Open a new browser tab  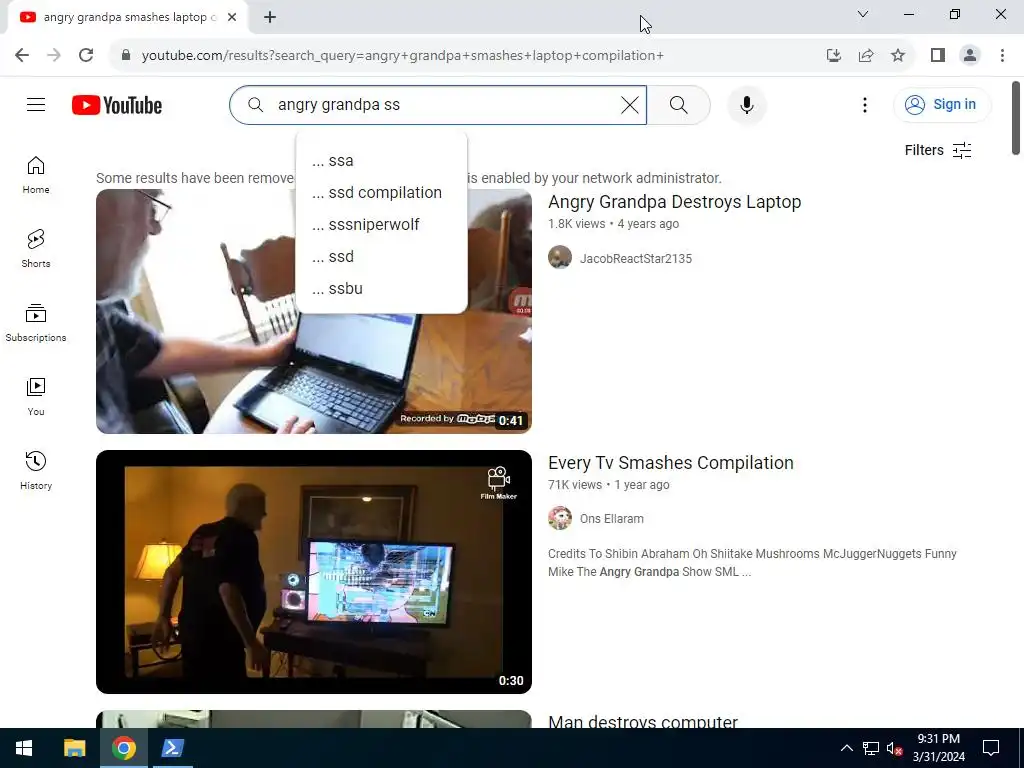(270, 17)
